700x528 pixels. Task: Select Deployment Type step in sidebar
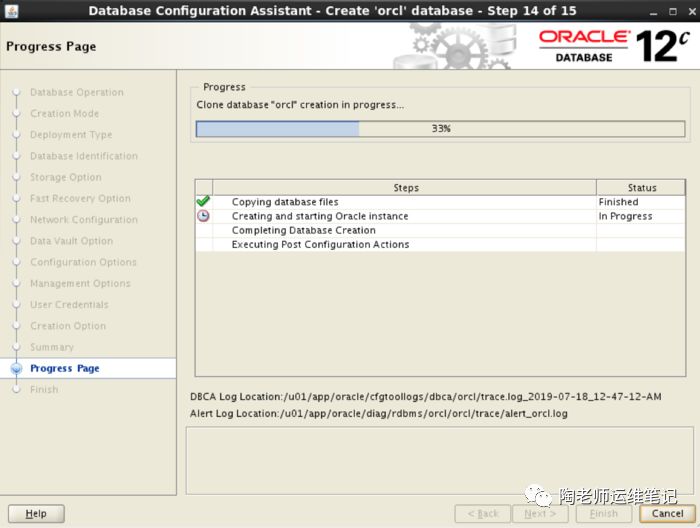(71, 135)
